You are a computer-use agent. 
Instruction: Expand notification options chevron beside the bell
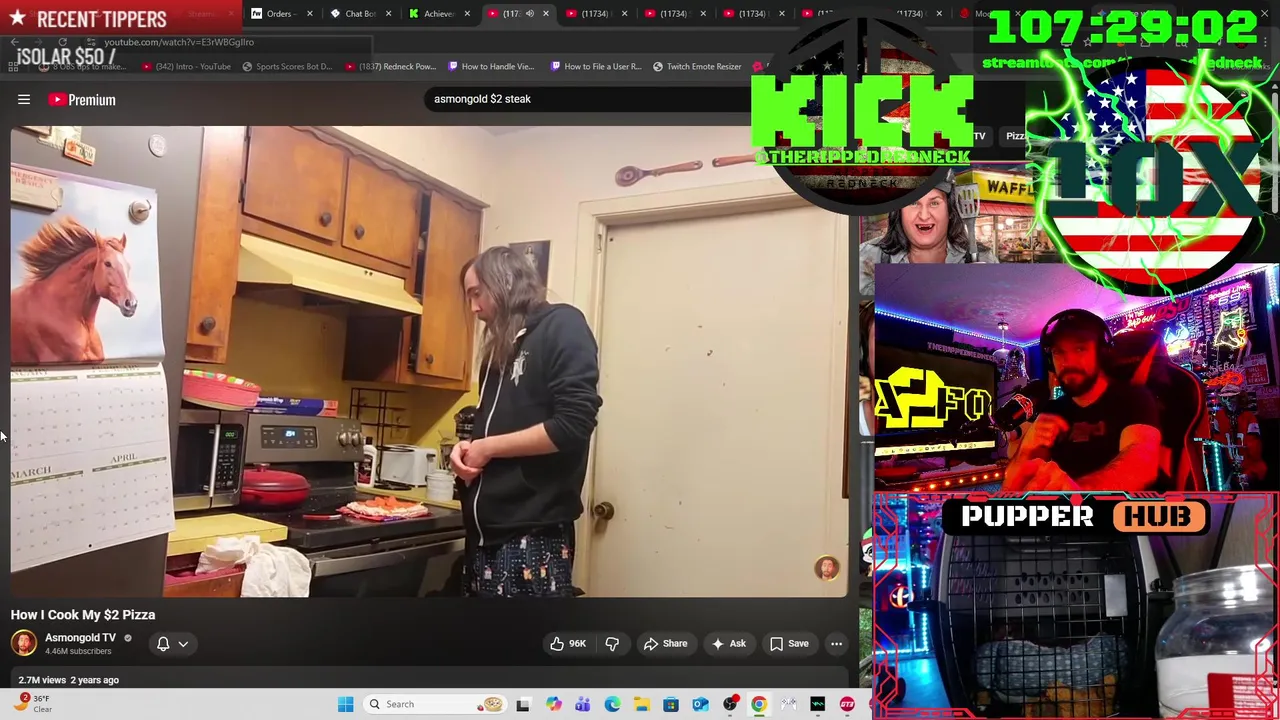click(x=183, y=644)
